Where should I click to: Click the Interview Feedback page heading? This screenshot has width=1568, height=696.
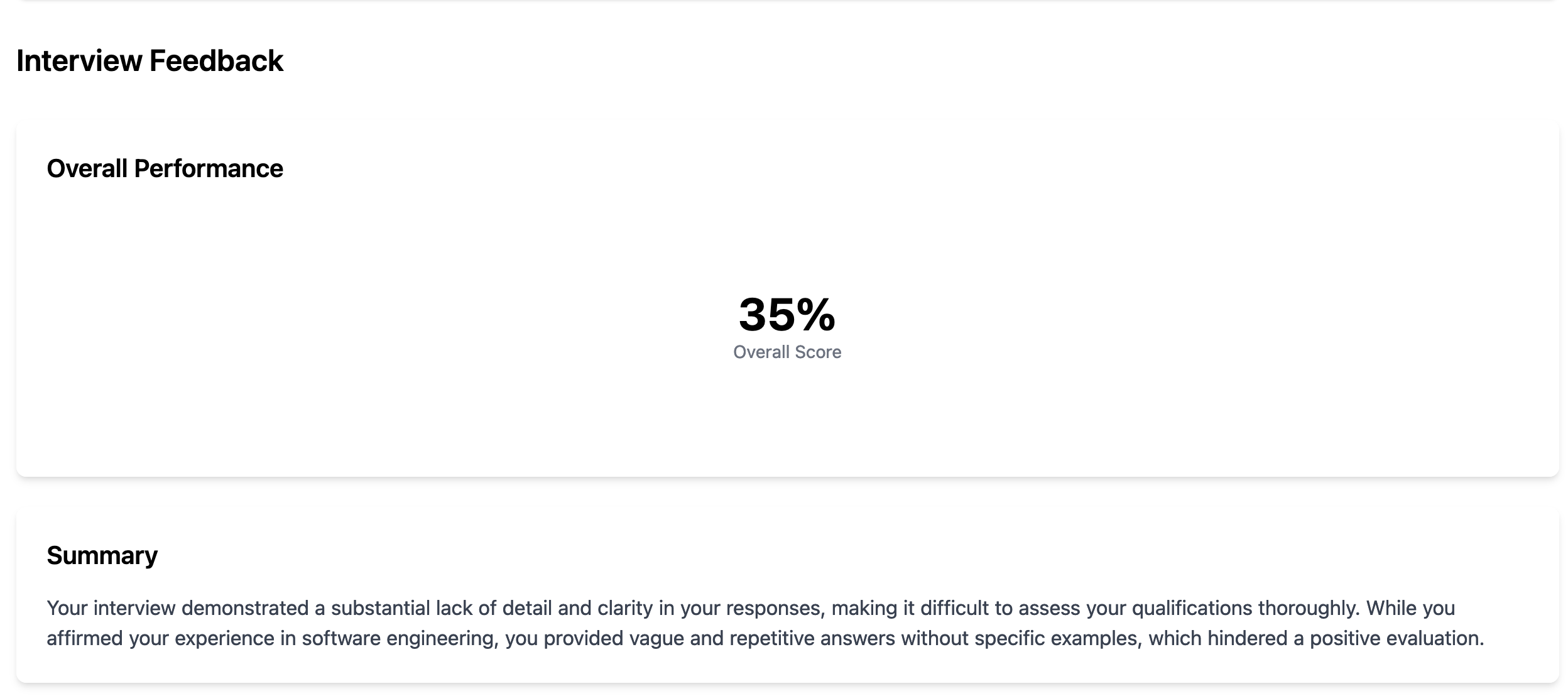pyautogui.click(x=150, y=61)
